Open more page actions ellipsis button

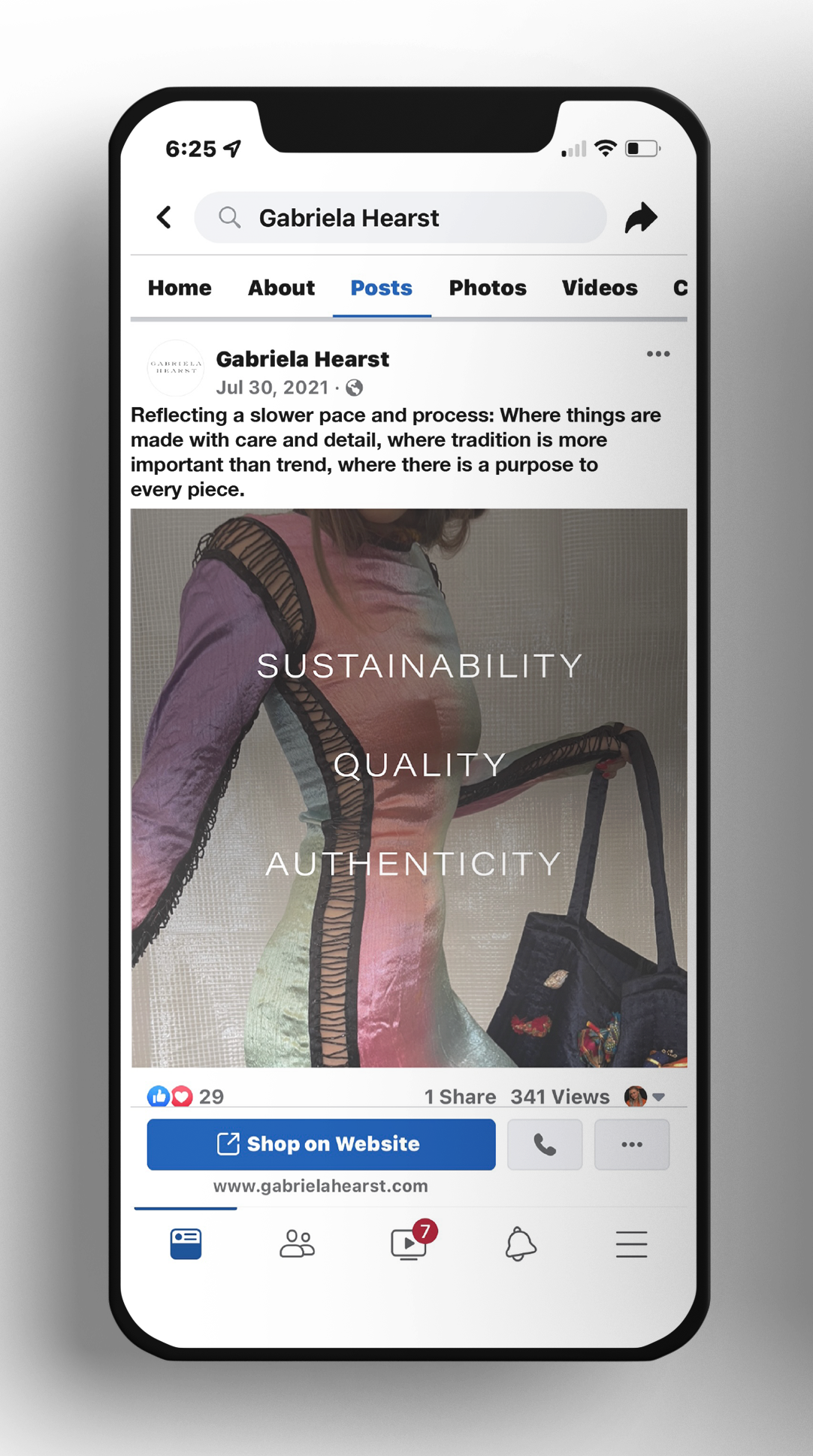click(x=632, y=1144)
